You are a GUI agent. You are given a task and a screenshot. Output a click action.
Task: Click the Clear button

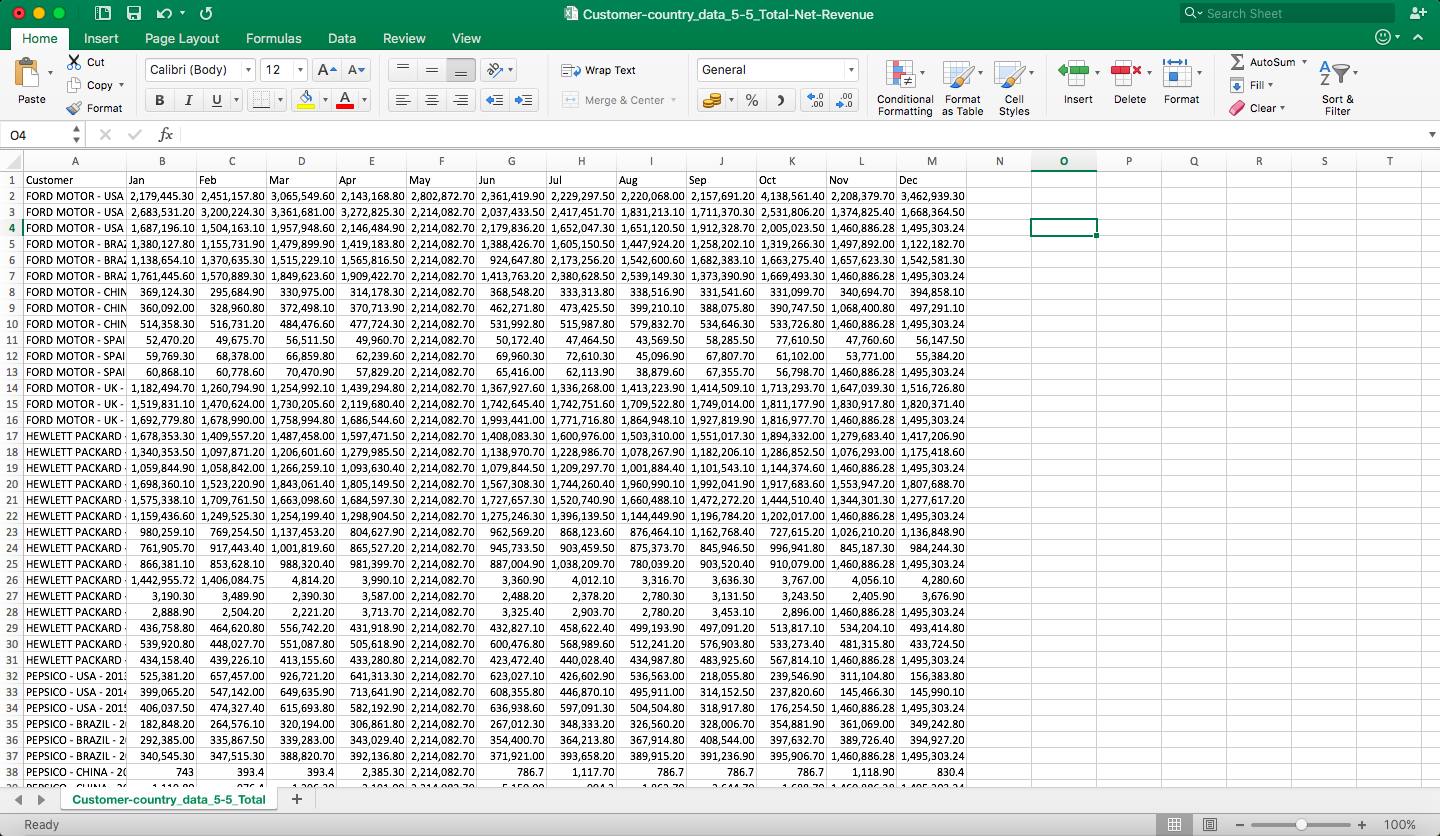click(1256, 108)
